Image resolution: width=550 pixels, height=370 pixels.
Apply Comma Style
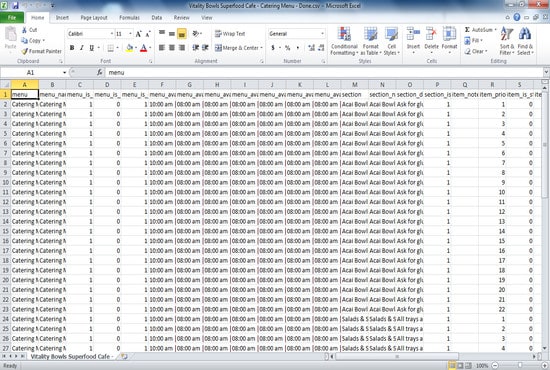(x=298, y=48)
